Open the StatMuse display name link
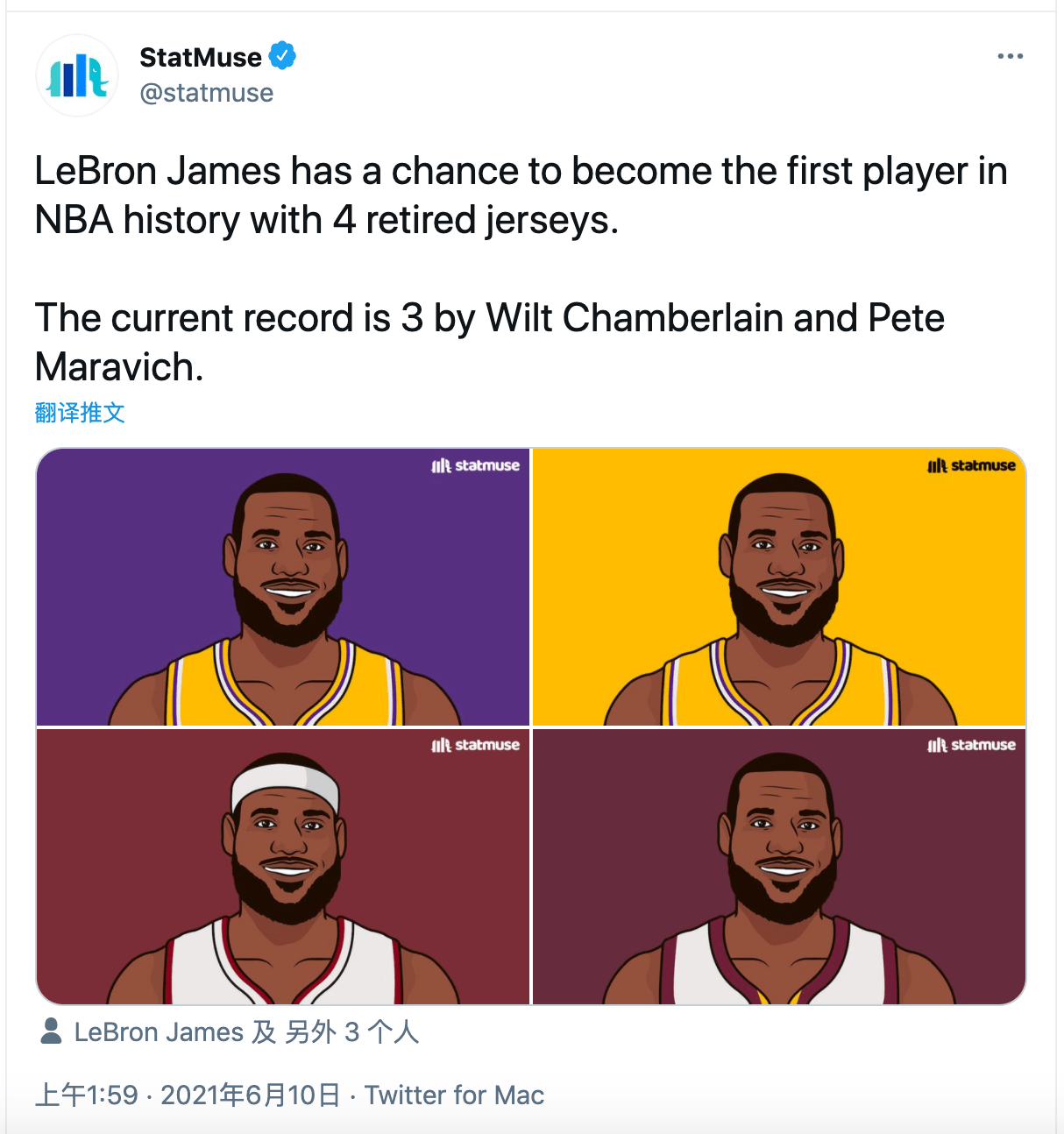This screenshot has height=1134, width=1064. click(201, 57)
